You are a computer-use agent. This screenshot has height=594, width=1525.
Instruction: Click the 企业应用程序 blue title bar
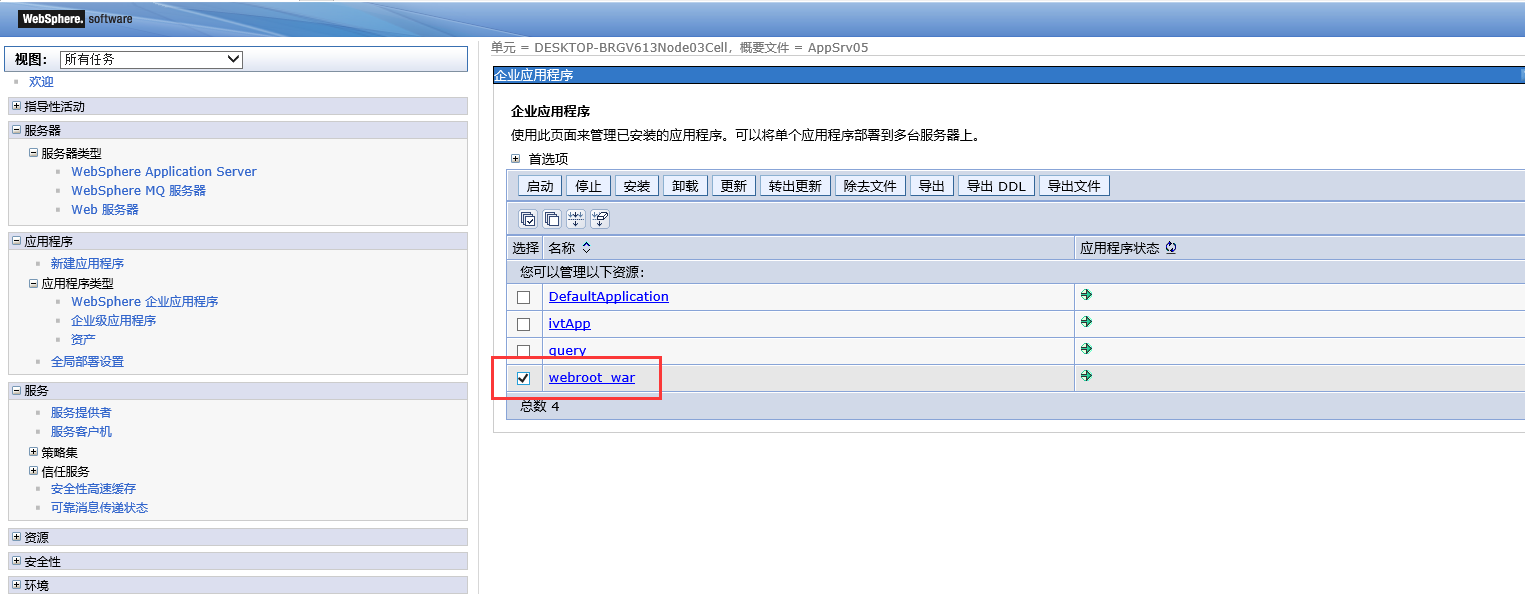pos(1009,75)
